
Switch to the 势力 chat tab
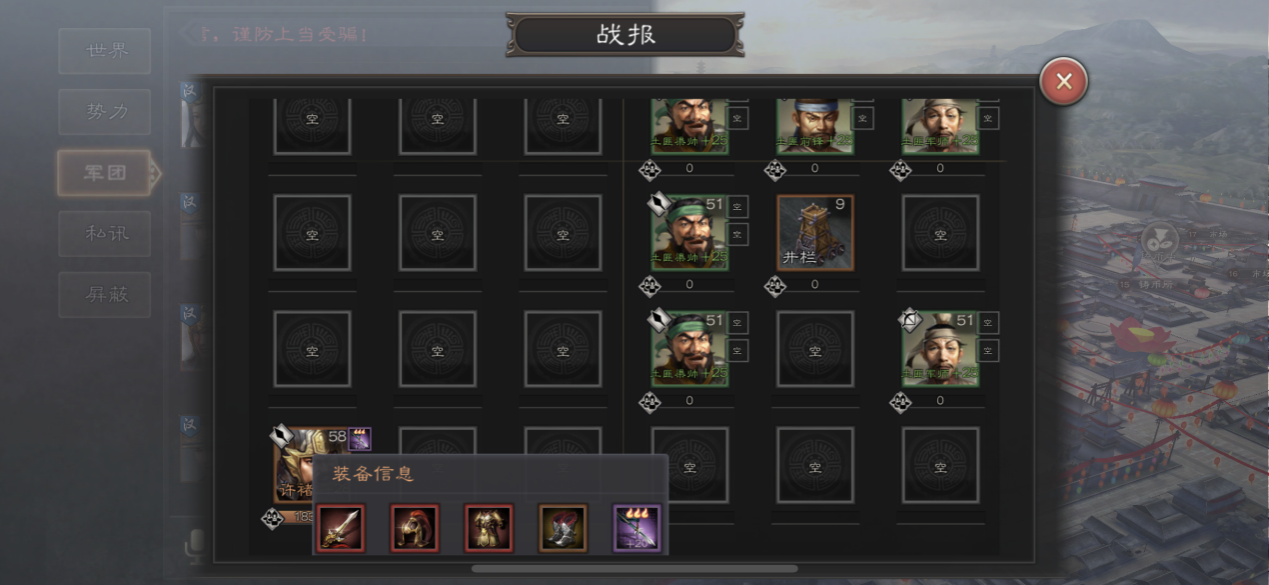click(105, 112)
